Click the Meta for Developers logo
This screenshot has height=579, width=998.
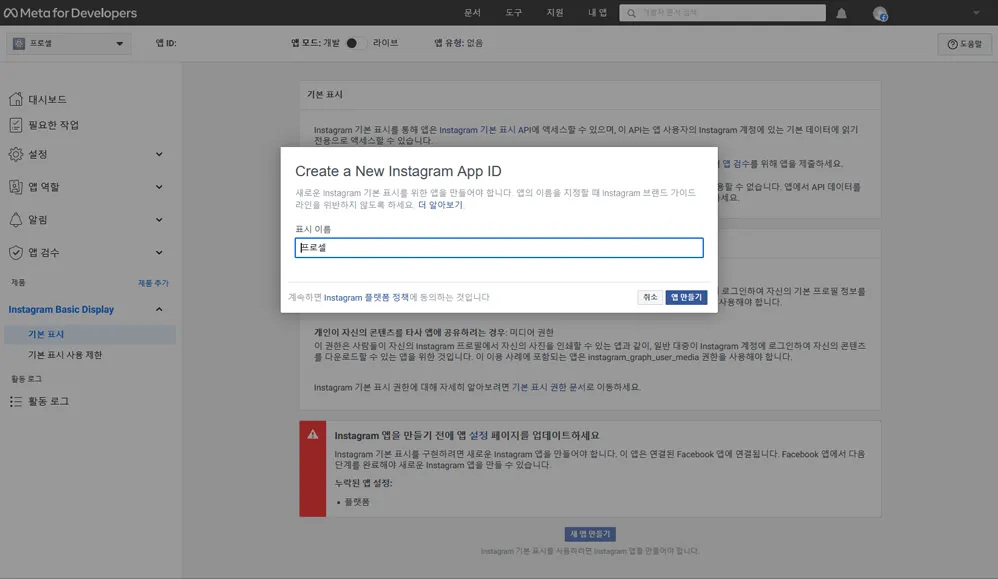70,13
